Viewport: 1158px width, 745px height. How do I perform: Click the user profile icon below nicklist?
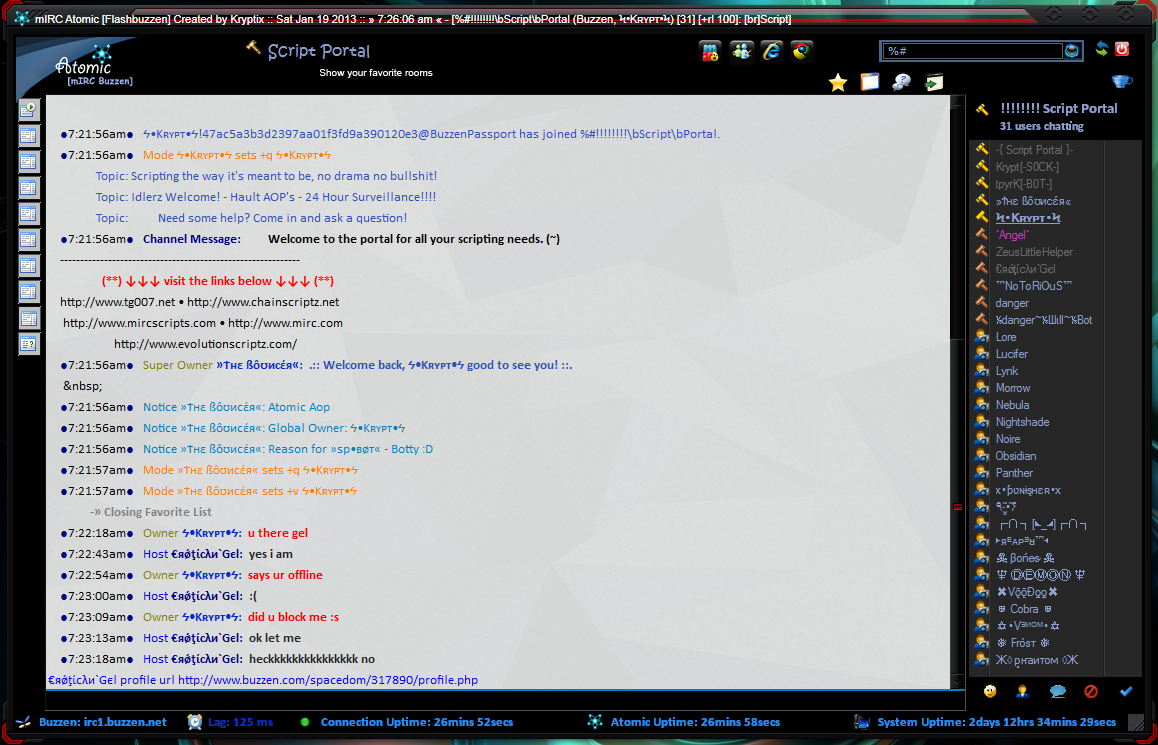pyautogui.click(x=1023, y=691)
